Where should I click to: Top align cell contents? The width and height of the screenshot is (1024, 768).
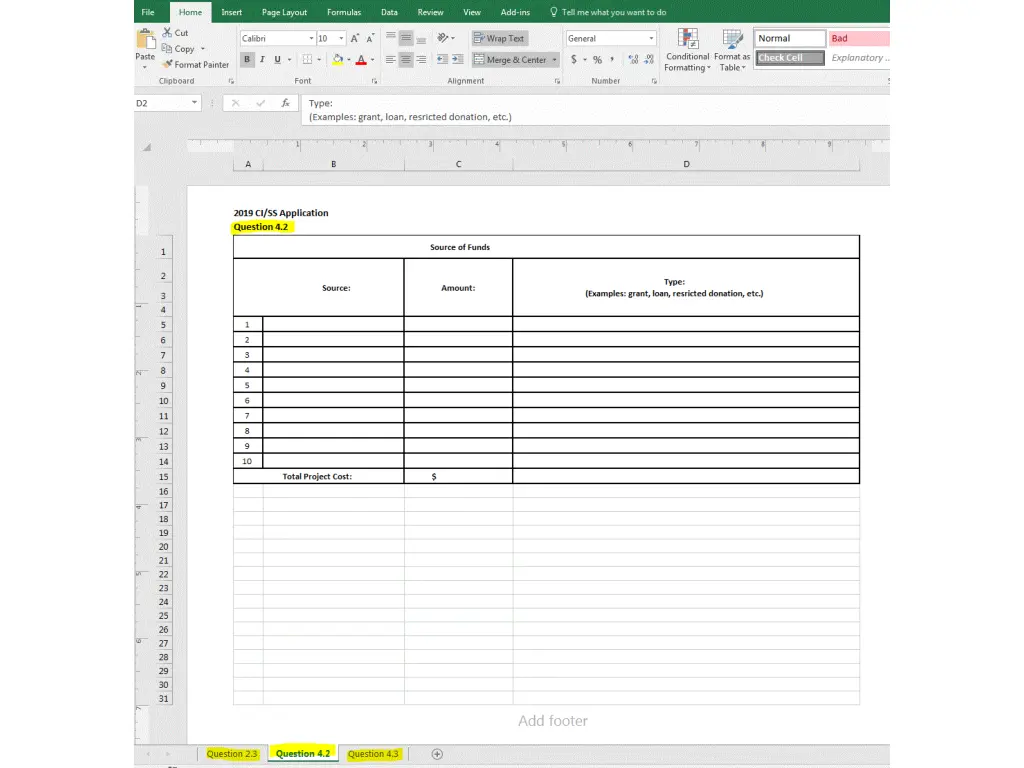pyautogui.click(x=391, y=39)
